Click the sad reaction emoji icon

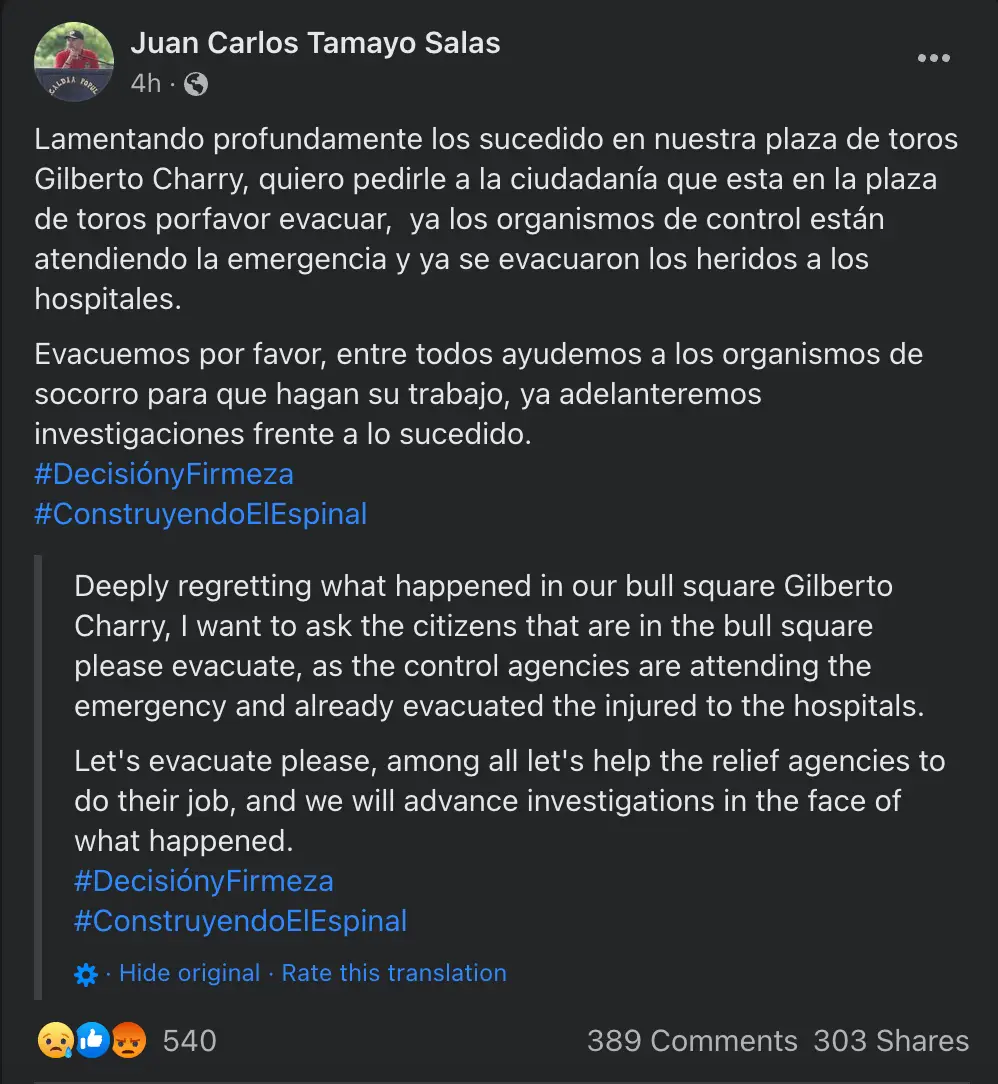click(x=54, y=1041)
